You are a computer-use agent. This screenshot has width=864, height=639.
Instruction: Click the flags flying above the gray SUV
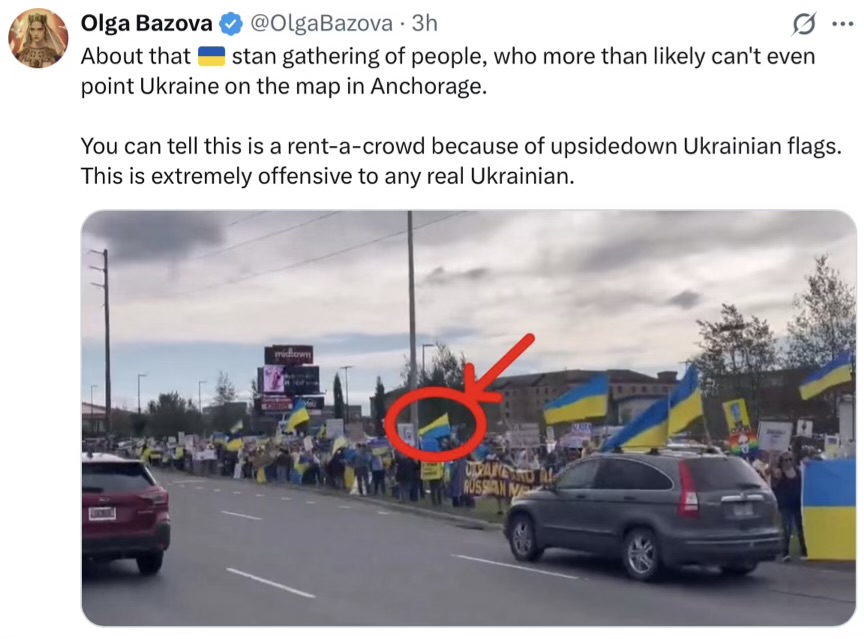pos(653,410)
